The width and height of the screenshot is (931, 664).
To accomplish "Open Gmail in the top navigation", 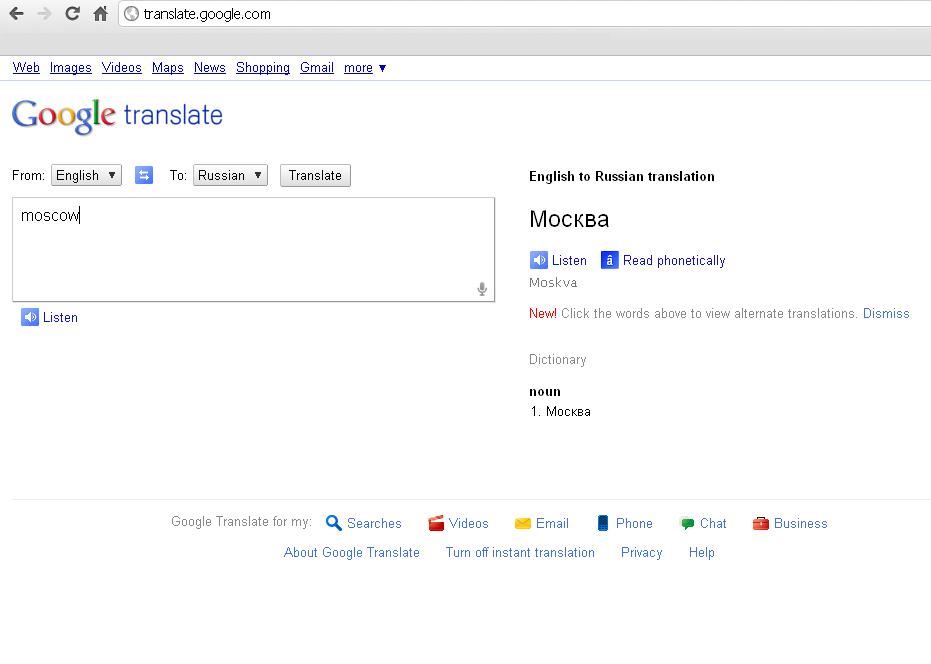I will tap(317, 68).
